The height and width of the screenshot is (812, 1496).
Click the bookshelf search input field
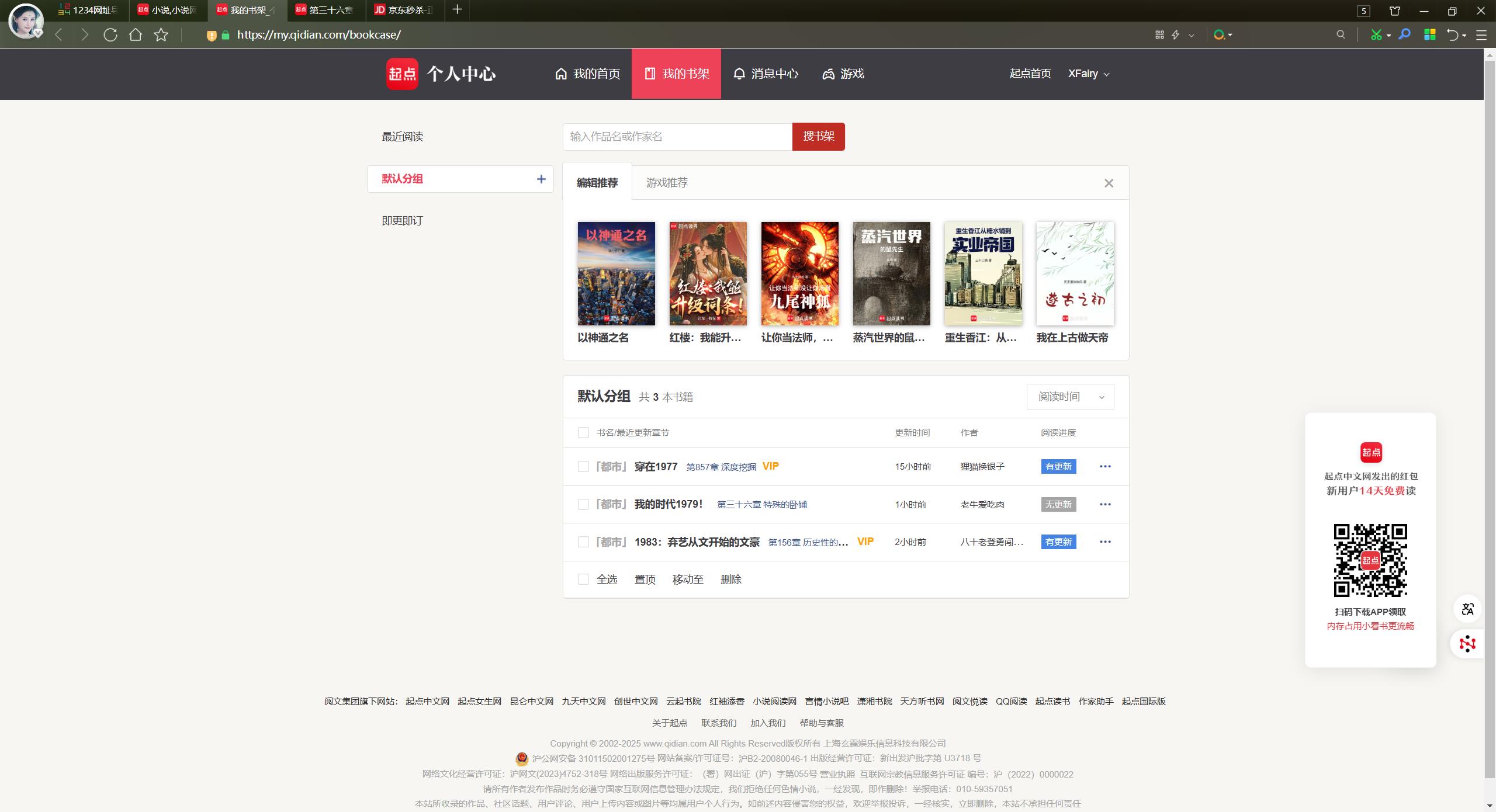click(677, 137)
